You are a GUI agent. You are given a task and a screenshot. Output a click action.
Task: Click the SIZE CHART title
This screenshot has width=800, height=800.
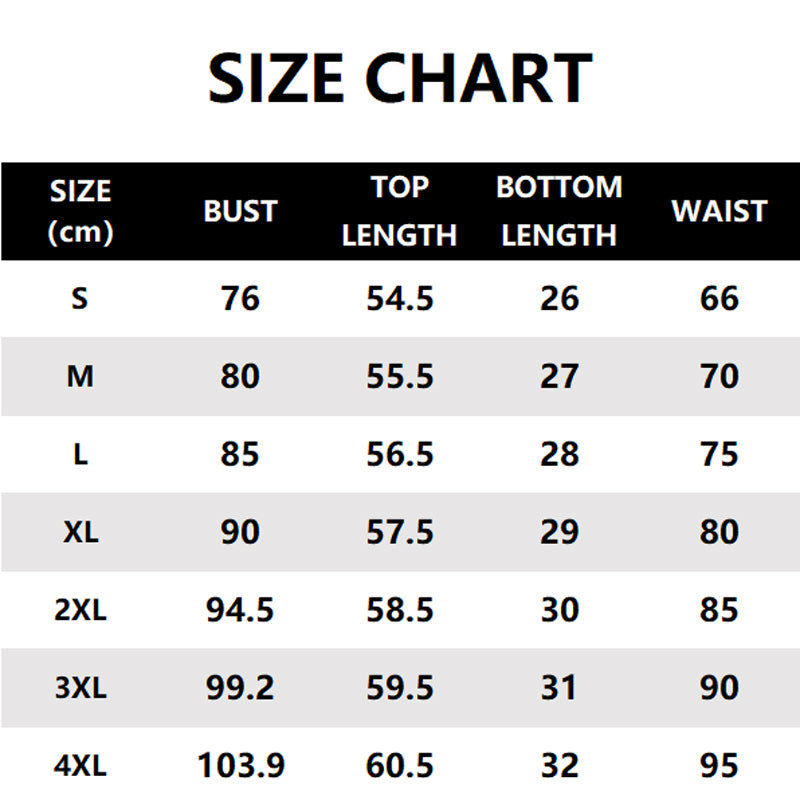coord(400,78)
